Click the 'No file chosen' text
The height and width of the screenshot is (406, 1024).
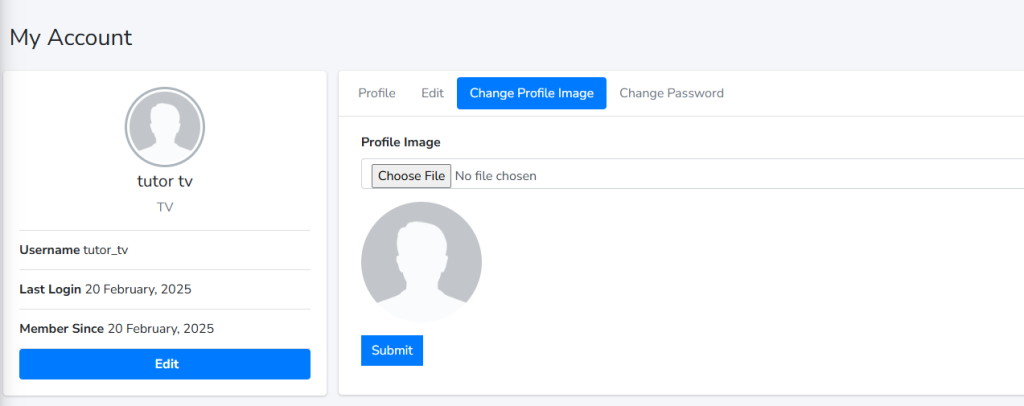click(495, 176)
